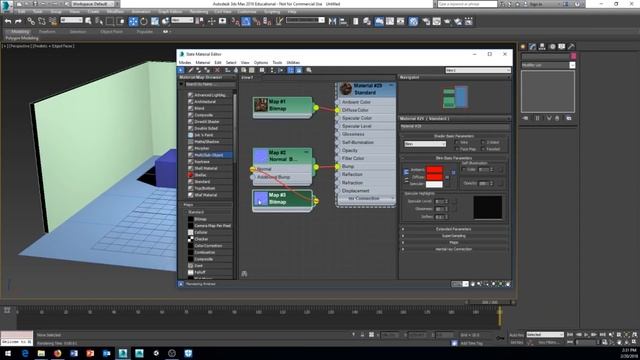Choose the Slate editor Select tool

pos(181,70)
